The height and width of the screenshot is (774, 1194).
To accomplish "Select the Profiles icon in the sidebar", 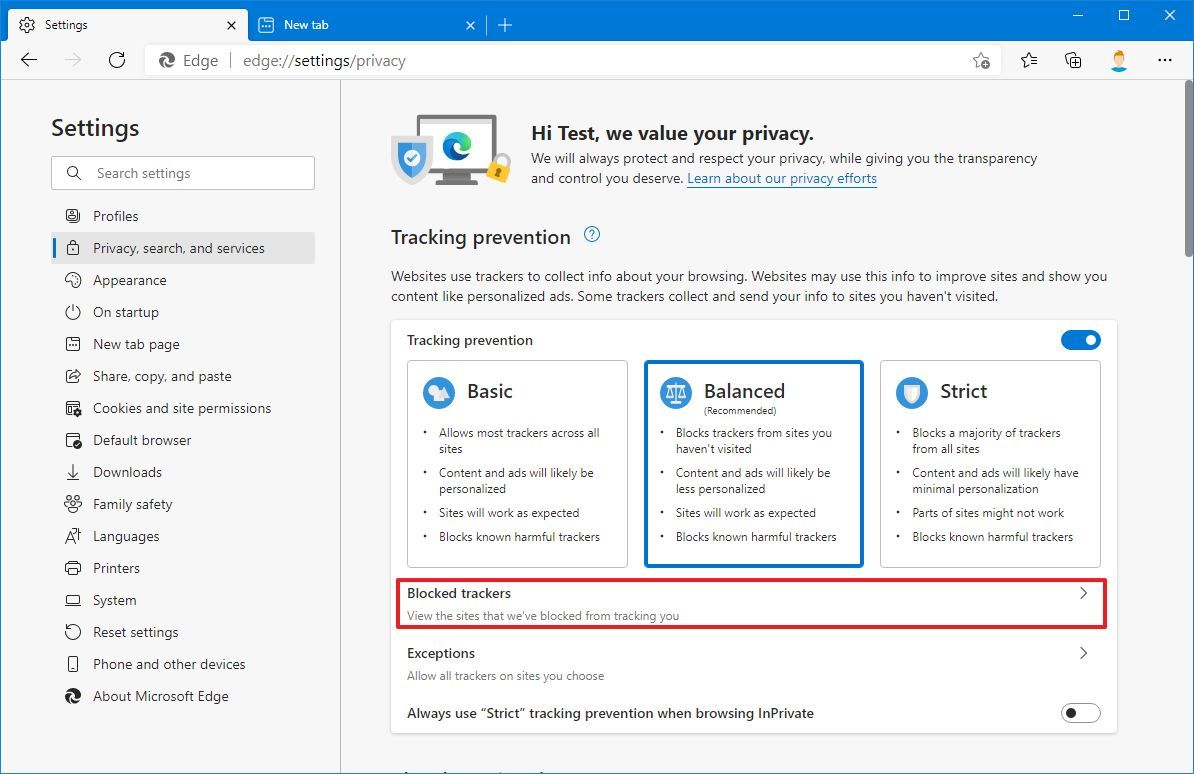I will point(73,215).
